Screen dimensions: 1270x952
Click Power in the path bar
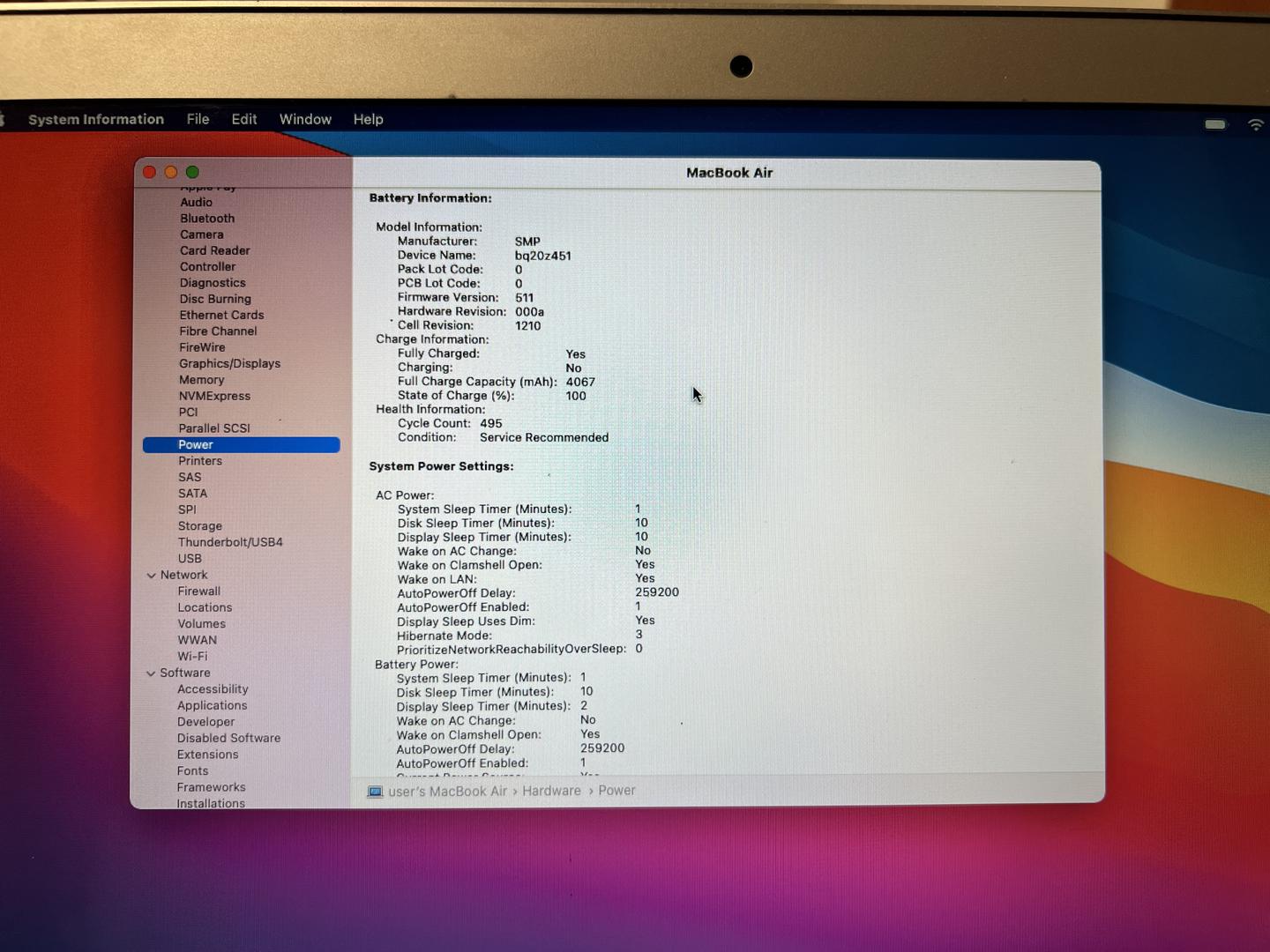click(x=616, y=792)
